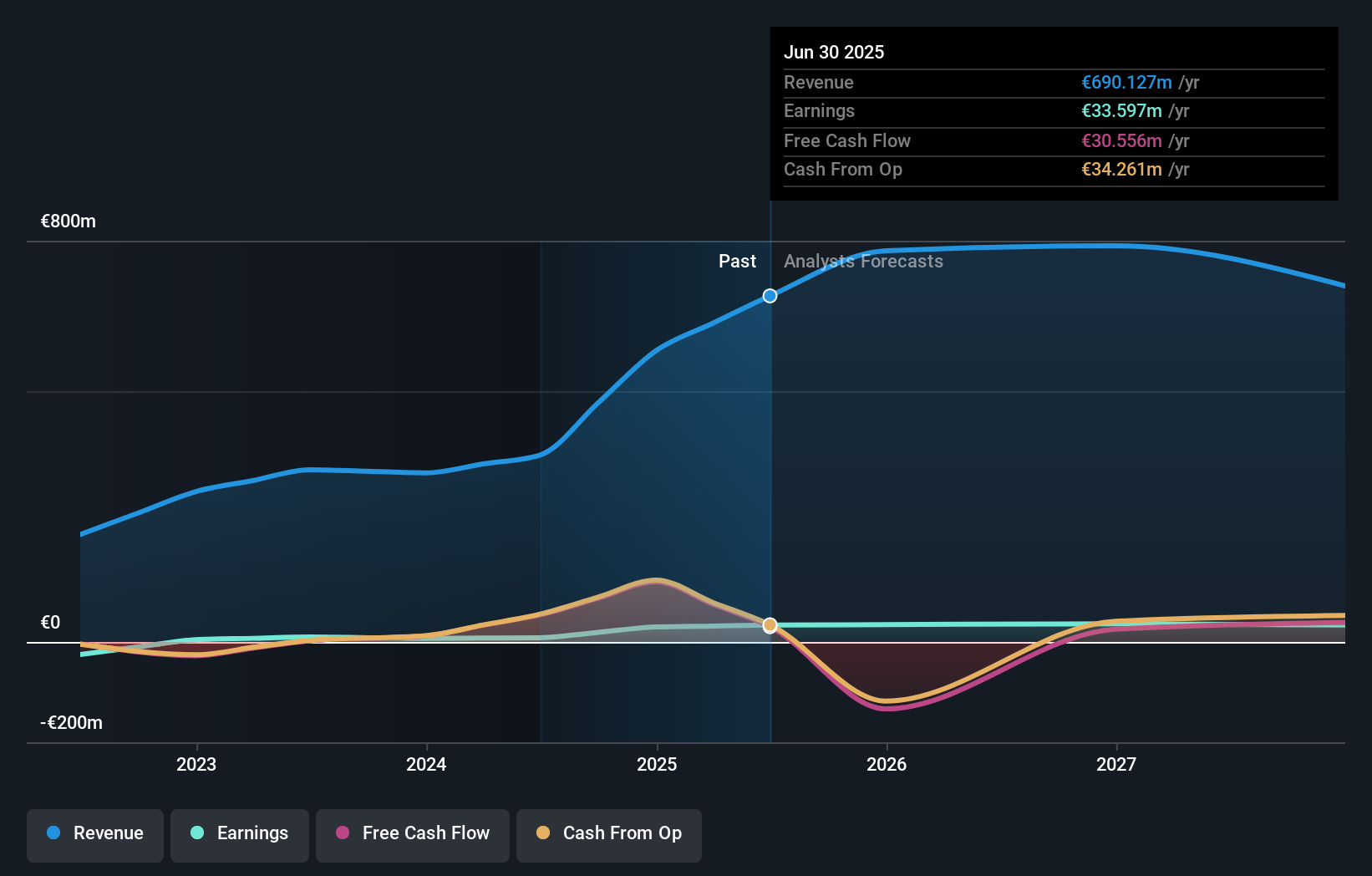Click the blue revenue data point marker
The image size is (1372, 876).
pos(770,295)
